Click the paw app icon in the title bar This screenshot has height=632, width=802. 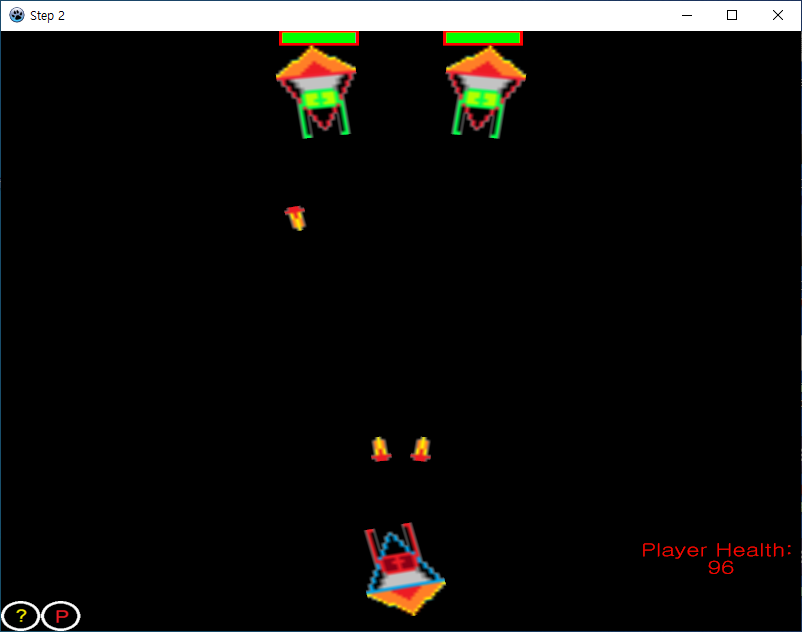[17, 15]
